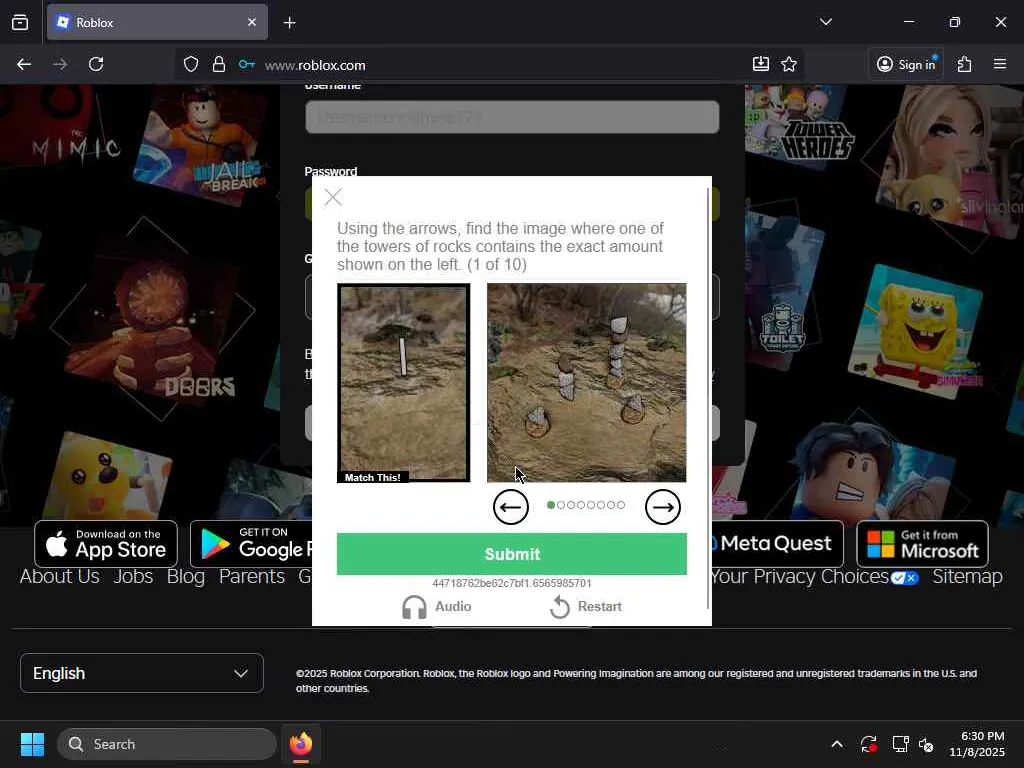Click the saved password key icon
This screenshot has height=768, width=1024.
tap(247, 64)
